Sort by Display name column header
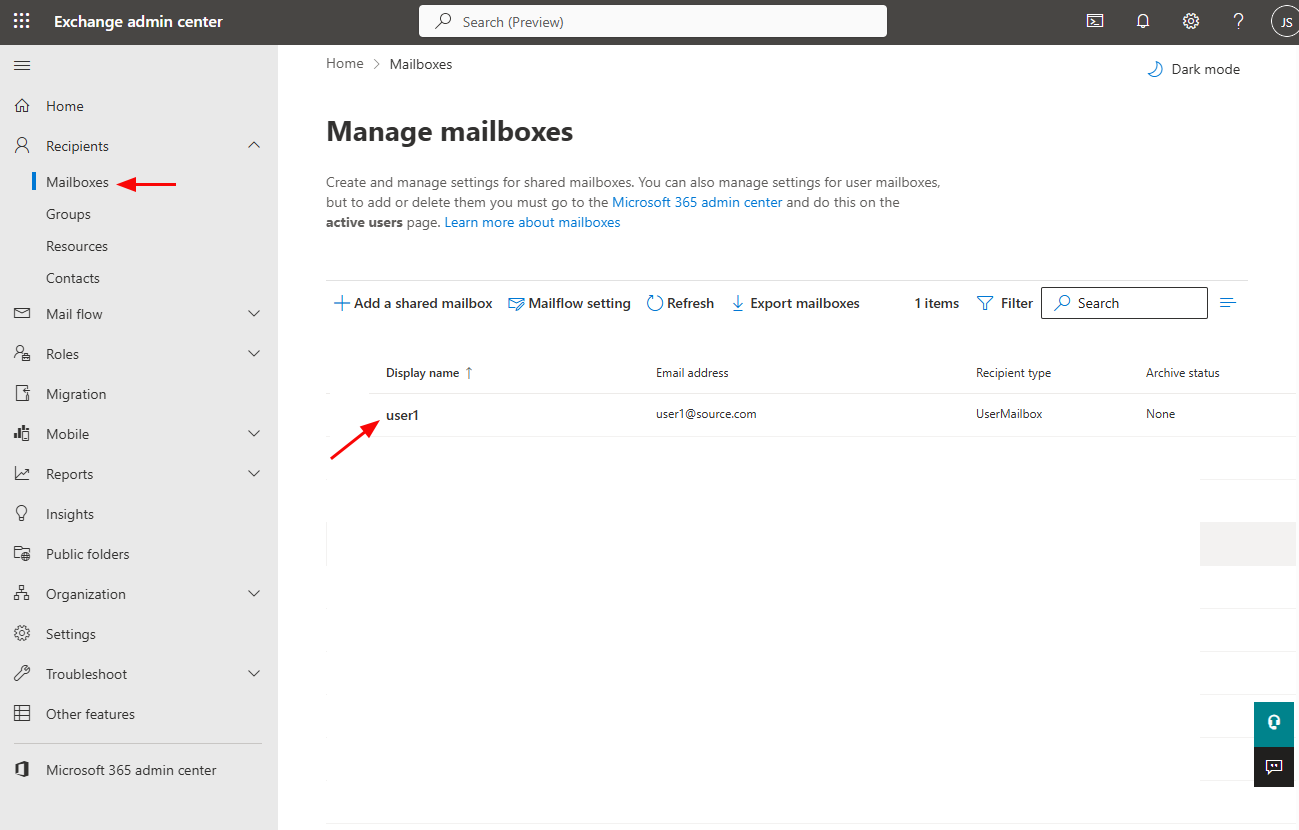Screen dimensions: 1299x830 [x=423, y=373]
